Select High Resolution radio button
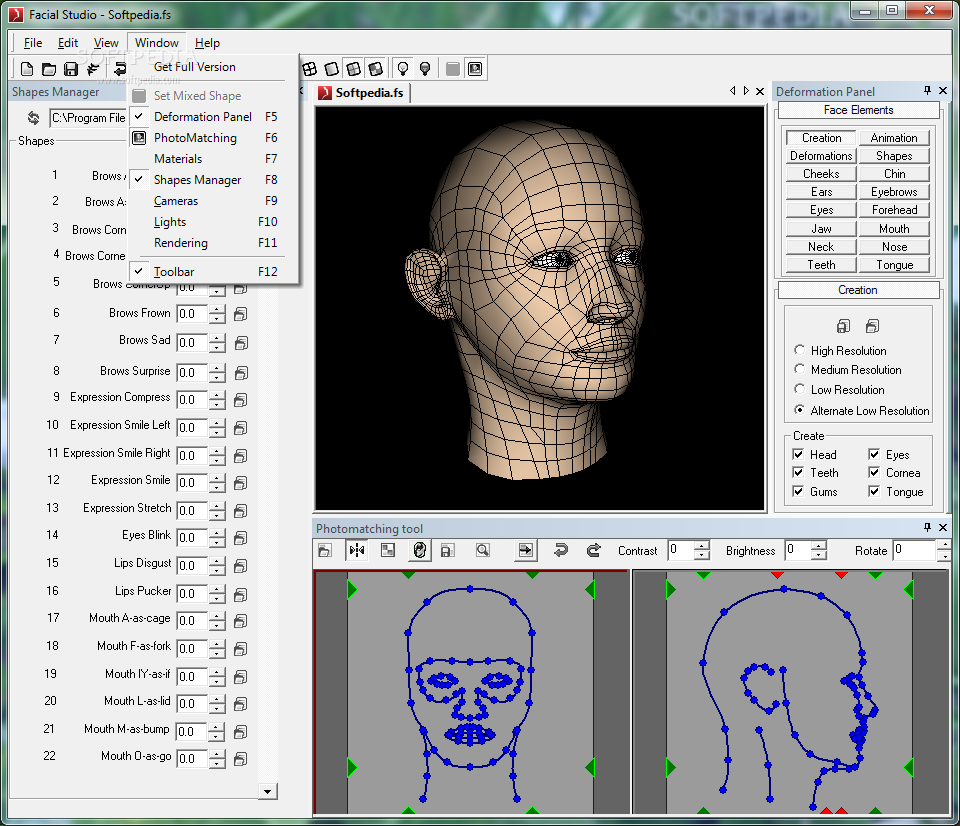Viewport: 960px width, 826px height. coord(799,351)
